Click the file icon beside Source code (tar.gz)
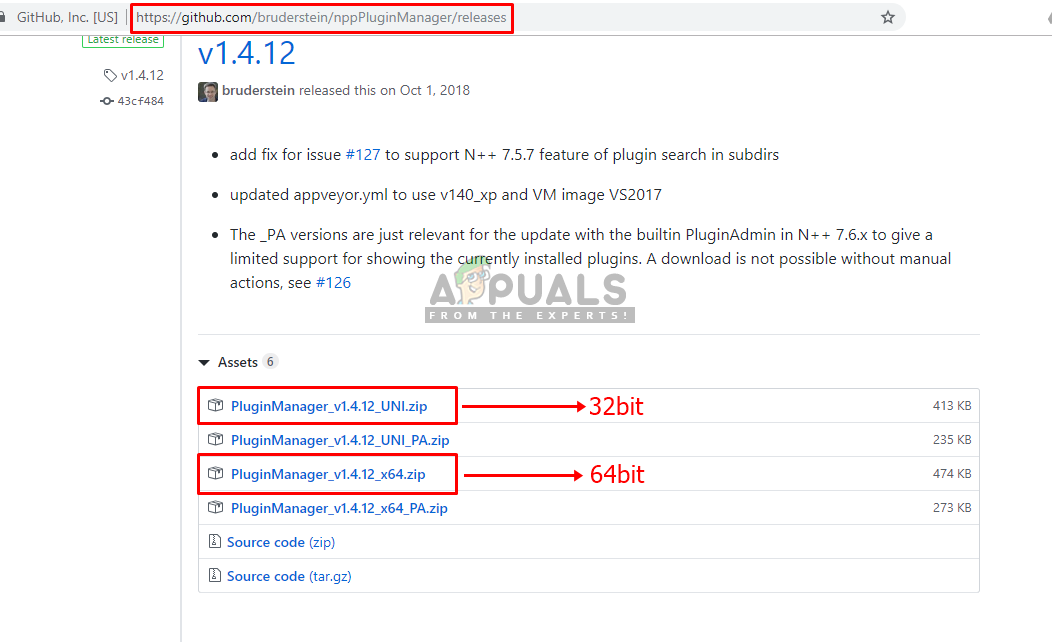This screenshot has height=642, width=1052. click(215, 575)
